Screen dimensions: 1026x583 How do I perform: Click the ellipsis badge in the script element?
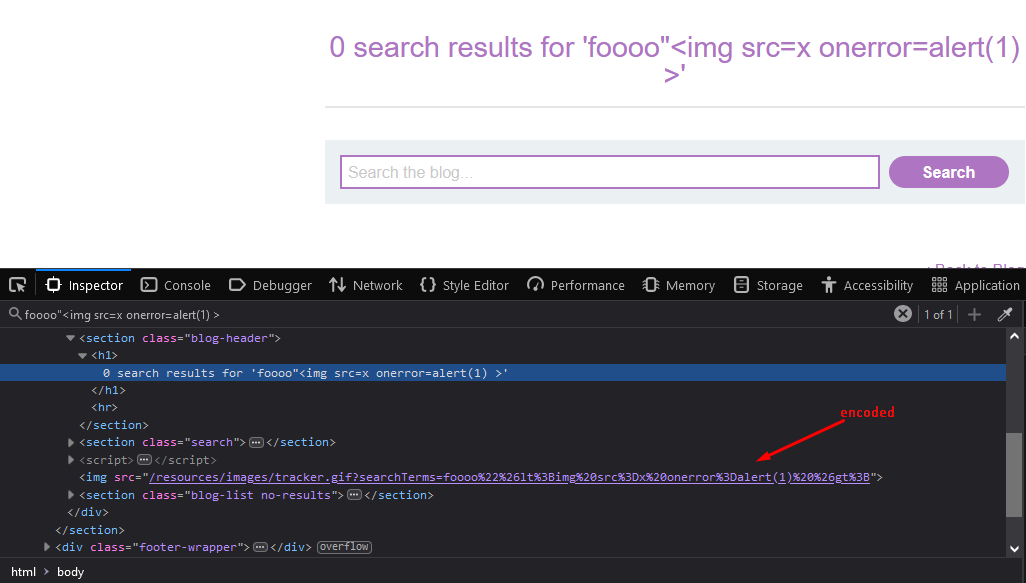(x=144, y=460)
